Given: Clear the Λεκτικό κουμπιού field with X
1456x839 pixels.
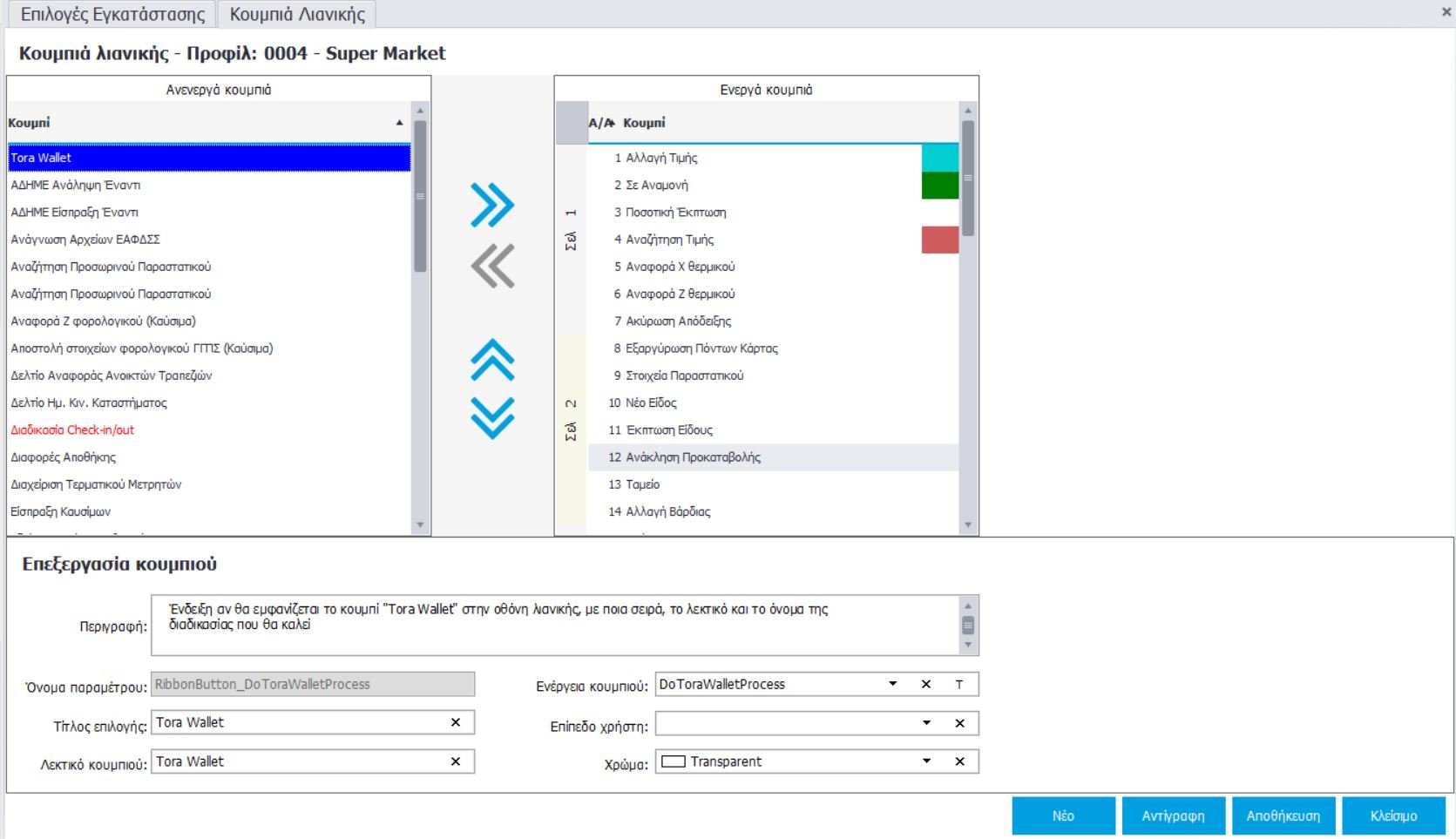Looking at the screenshot, I should point(456,761).
